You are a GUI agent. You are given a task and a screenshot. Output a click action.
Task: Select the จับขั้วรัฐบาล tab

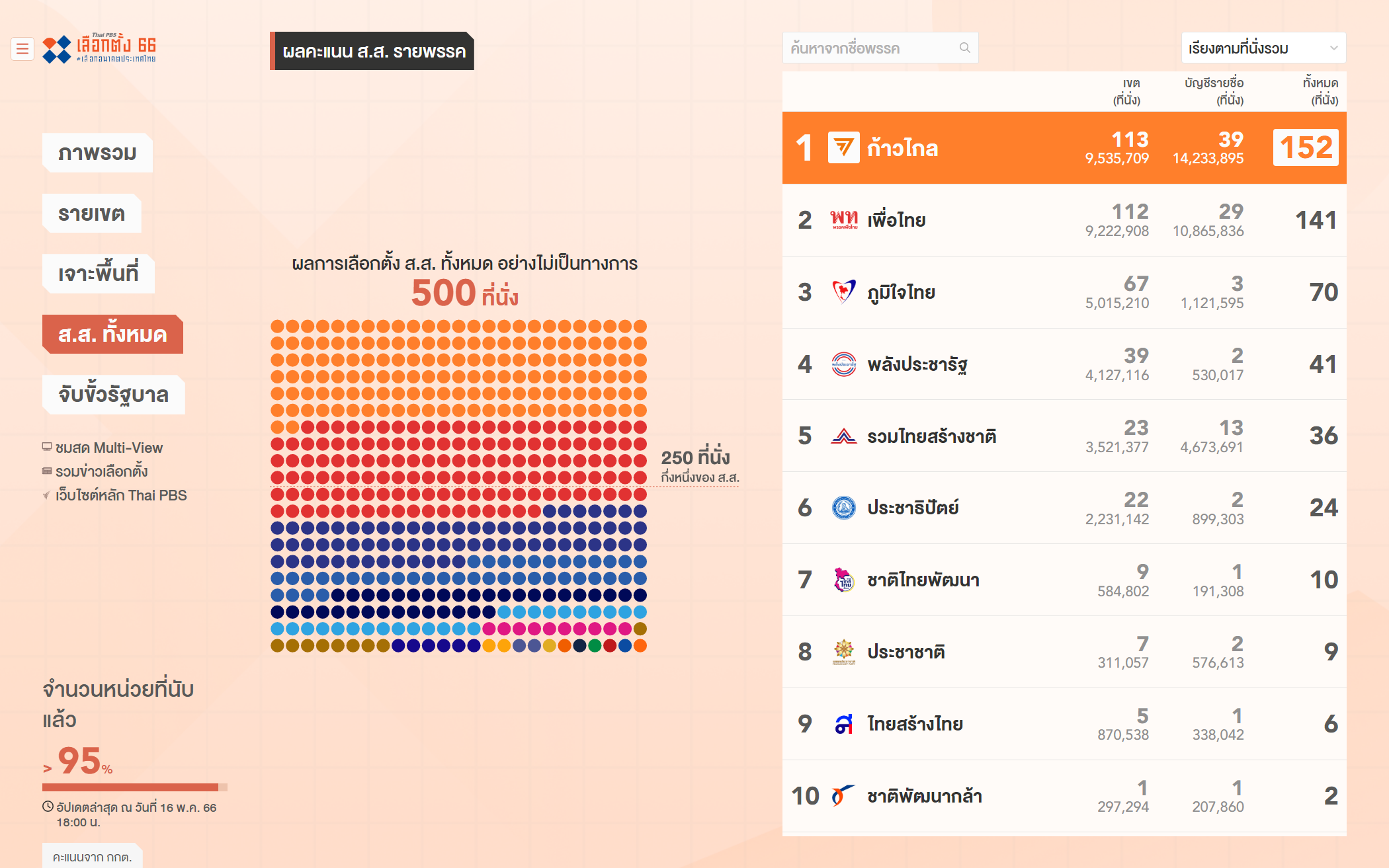pos(113,395)
